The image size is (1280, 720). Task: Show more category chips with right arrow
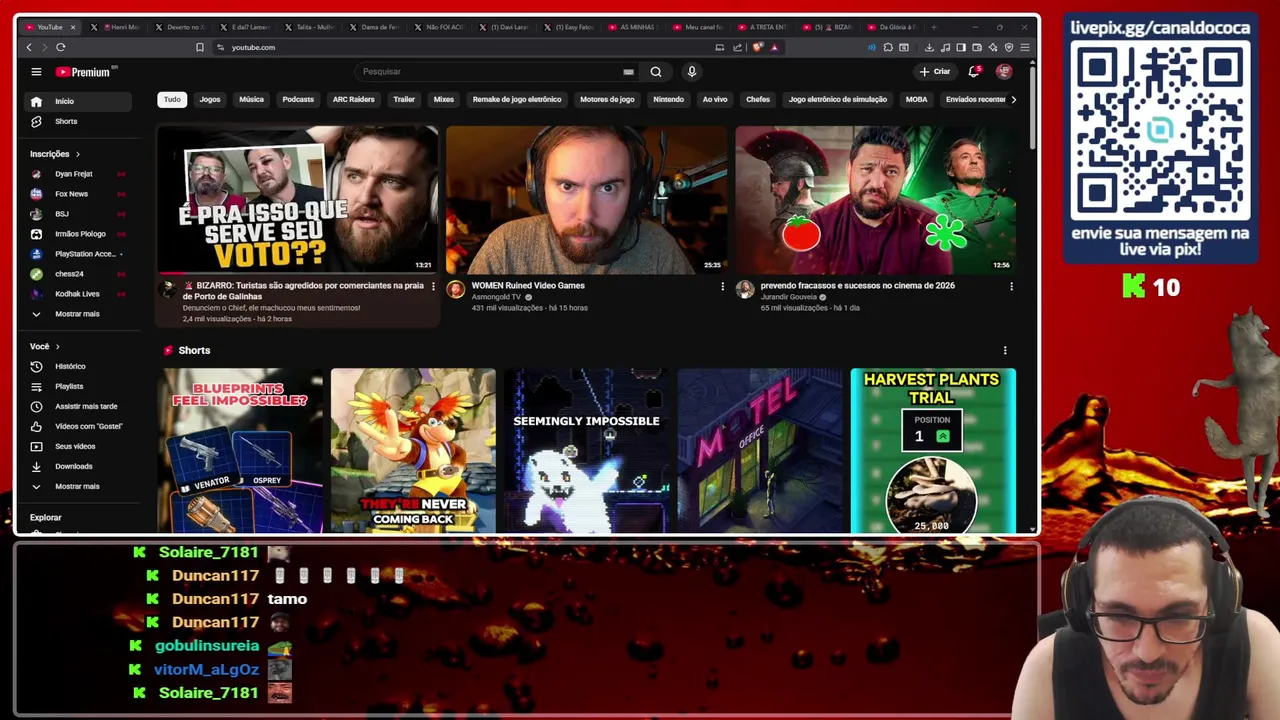coord(1013,99)
